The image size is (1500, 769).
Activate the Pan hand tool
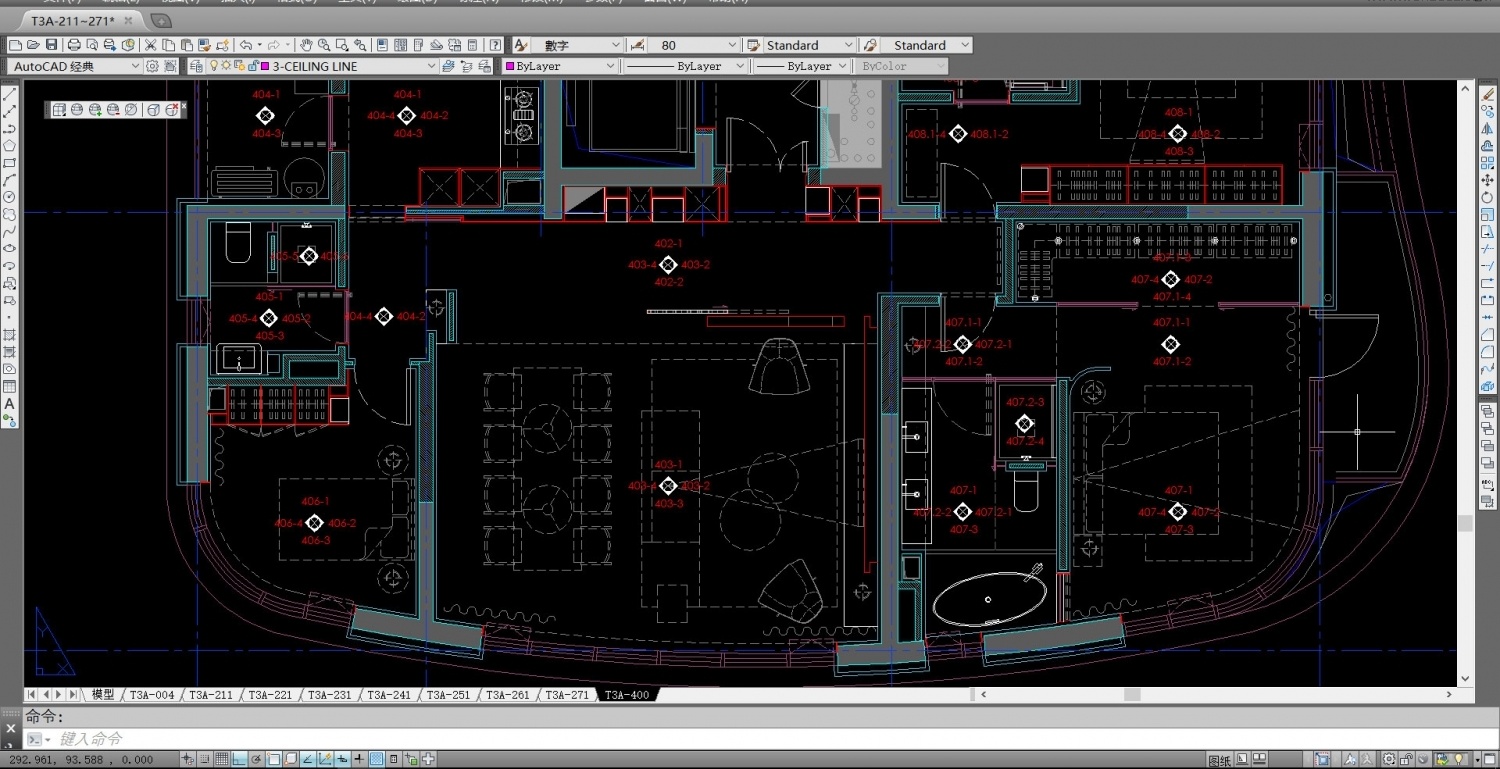coord(306,45)
